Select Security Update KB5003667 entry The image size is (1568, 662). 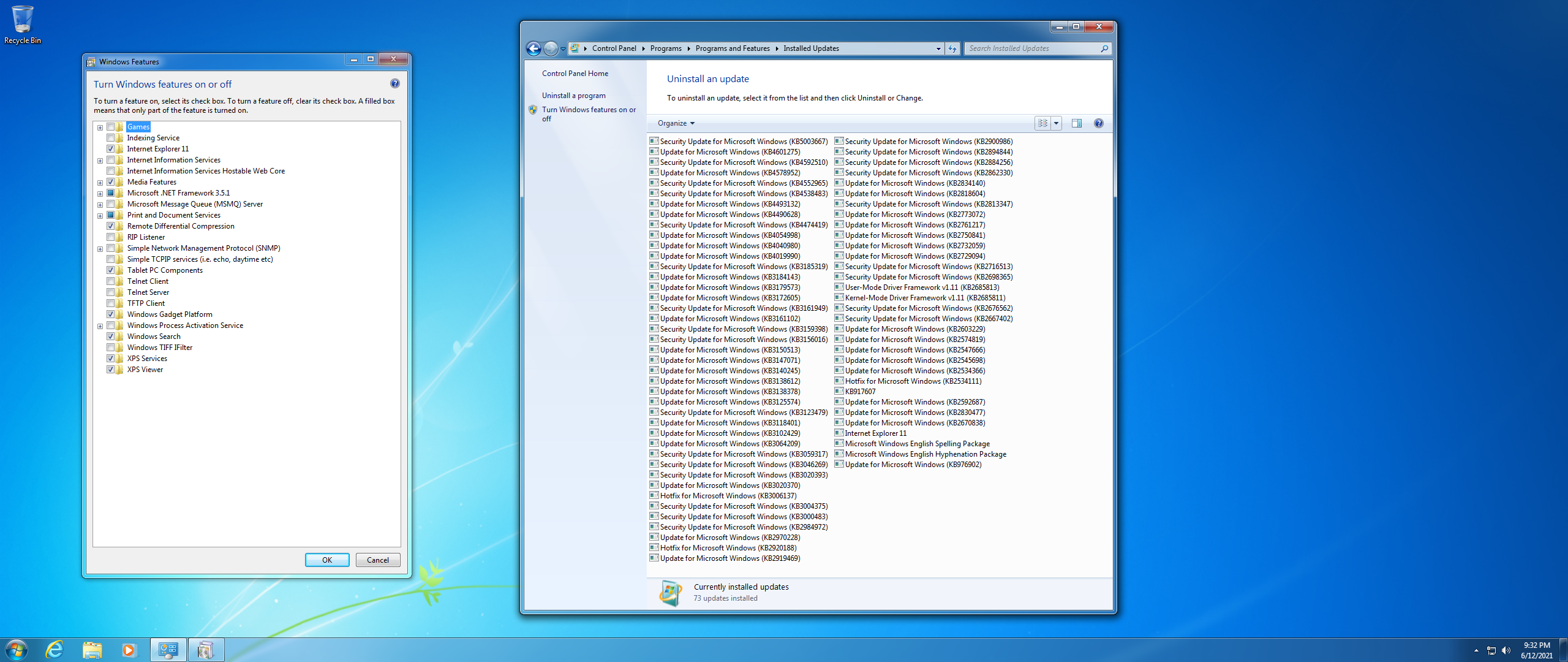[739, 142]
